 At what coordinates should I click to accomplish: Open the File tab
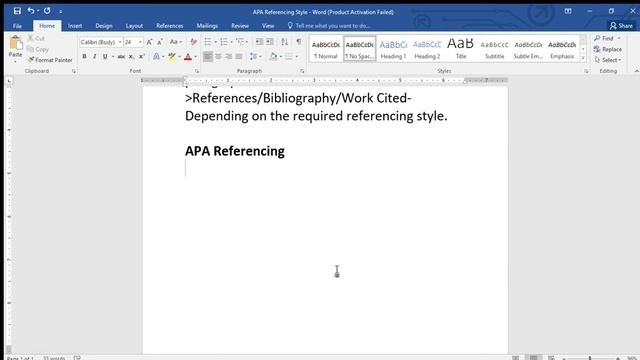point(17,26)
